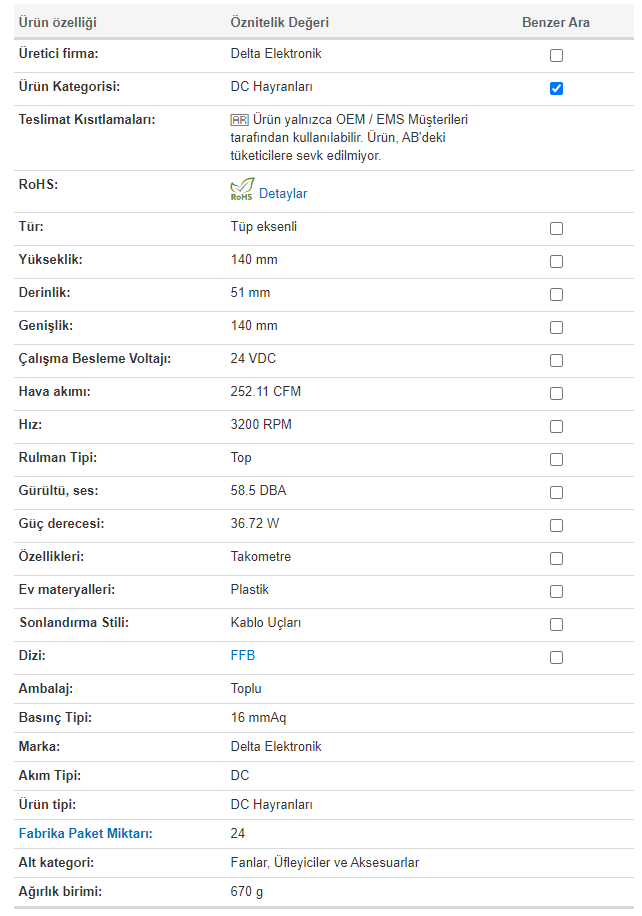Check the Rulman Tipi Top checkbox
Image resolution: width=642 pixels, height=916 pixels.
click(556, 459)
